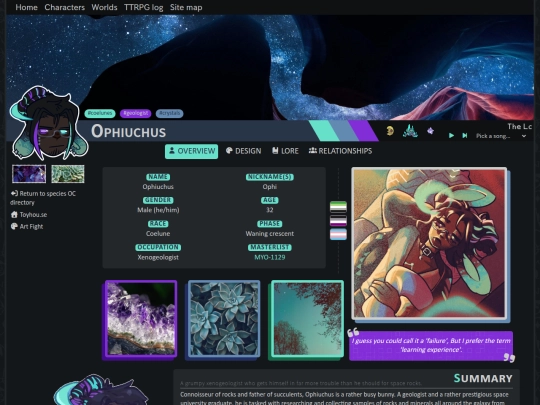Image resolution: width=540 pixels, height=405 pixels.
Task: Open the TTRPG log page
Action: 143,7
